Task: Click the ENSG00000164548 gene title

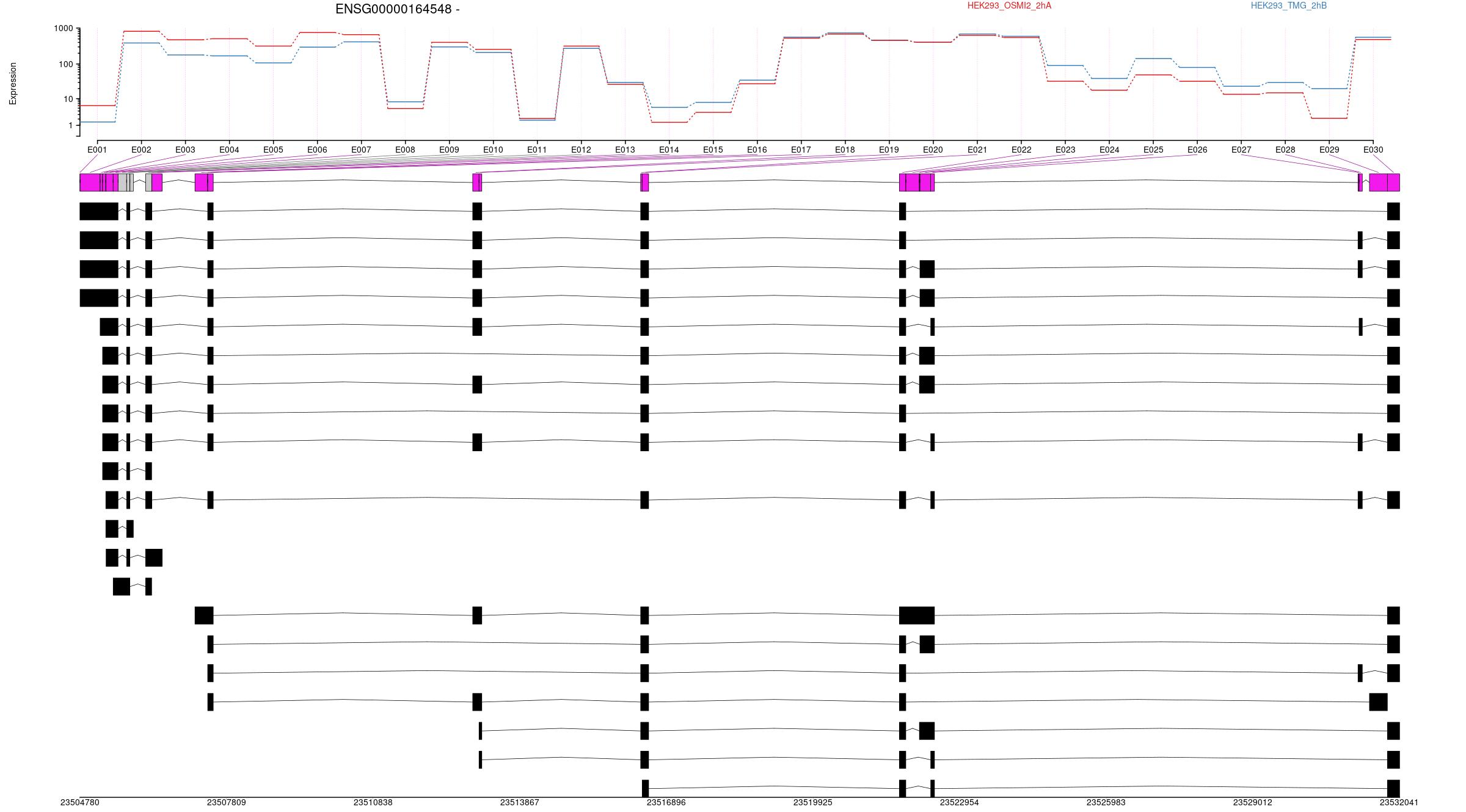Action: [x=397, y=9]
